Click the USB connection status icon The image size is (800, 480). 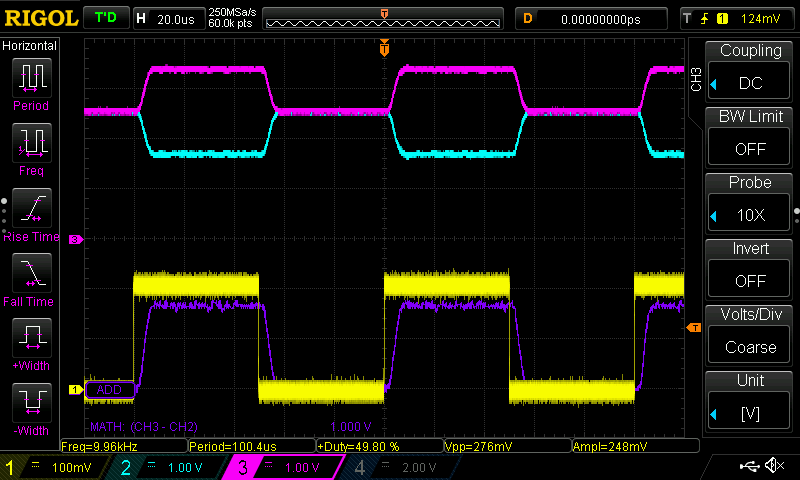(749, 466)
